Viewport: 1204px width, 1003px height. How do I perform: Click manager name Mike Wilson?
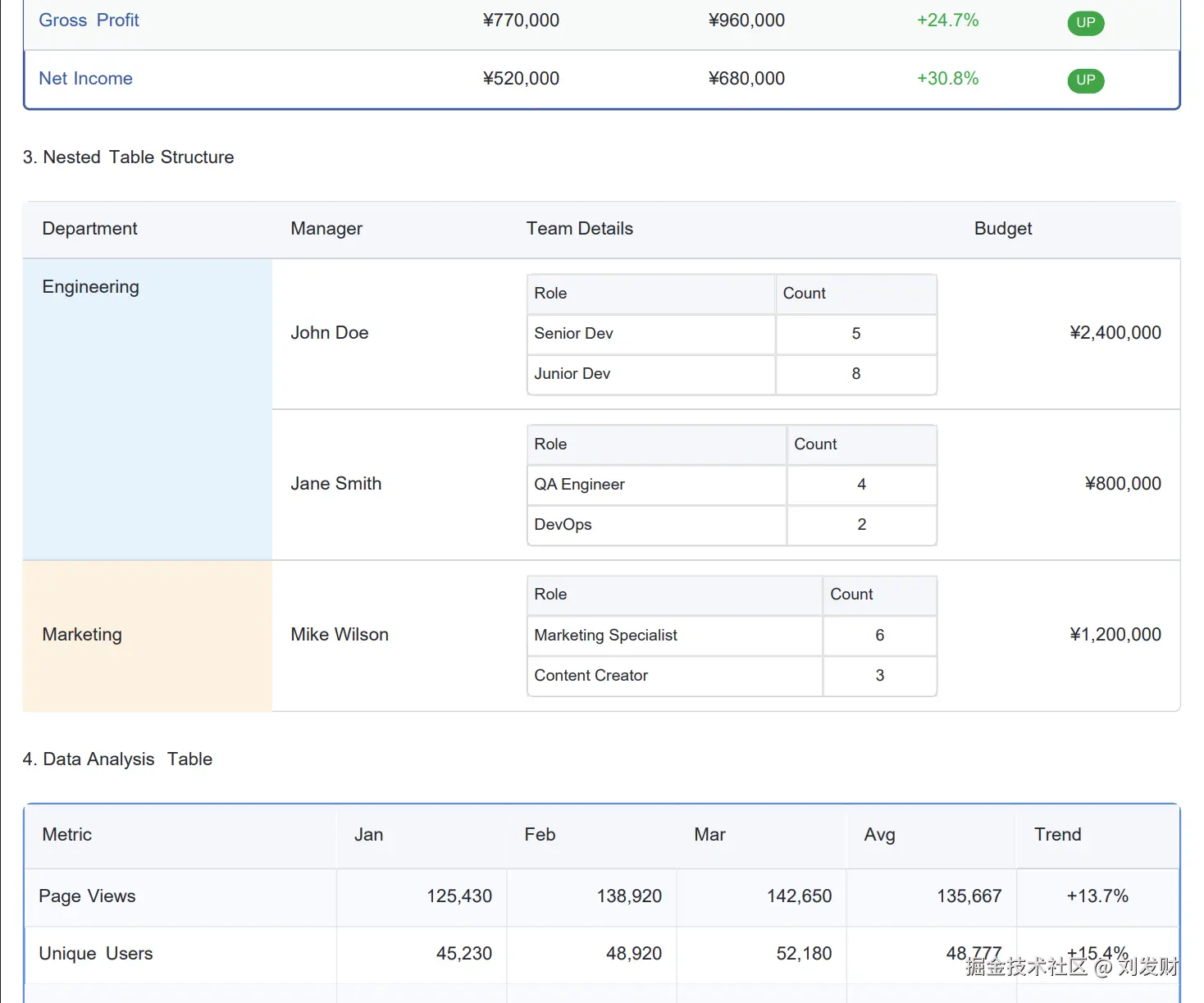339,635
